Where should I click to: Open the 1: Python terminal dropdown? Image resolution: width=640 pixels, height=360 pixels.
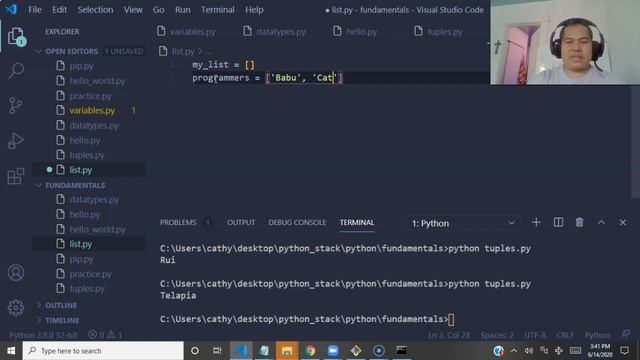(463, 223)
